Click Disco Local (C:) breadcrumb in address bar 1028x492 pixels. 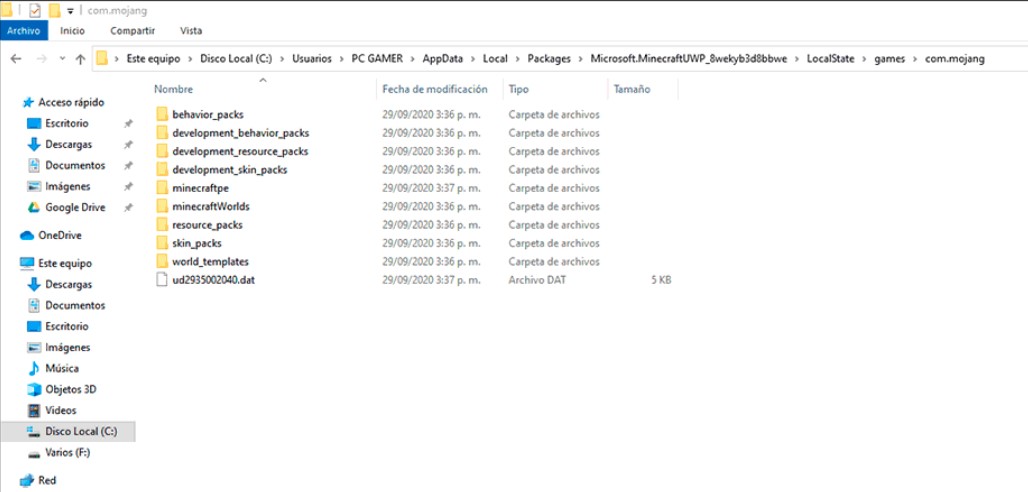236,58
